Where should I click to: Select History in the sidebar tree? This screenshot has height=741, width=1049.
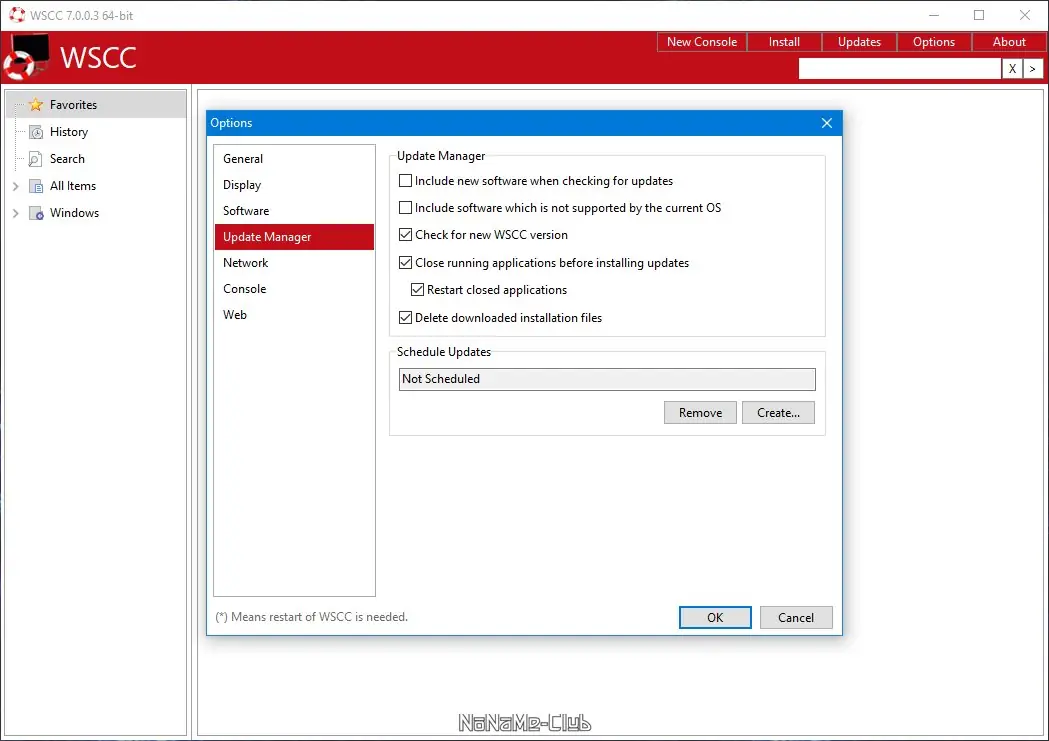[x=69, y=132]
